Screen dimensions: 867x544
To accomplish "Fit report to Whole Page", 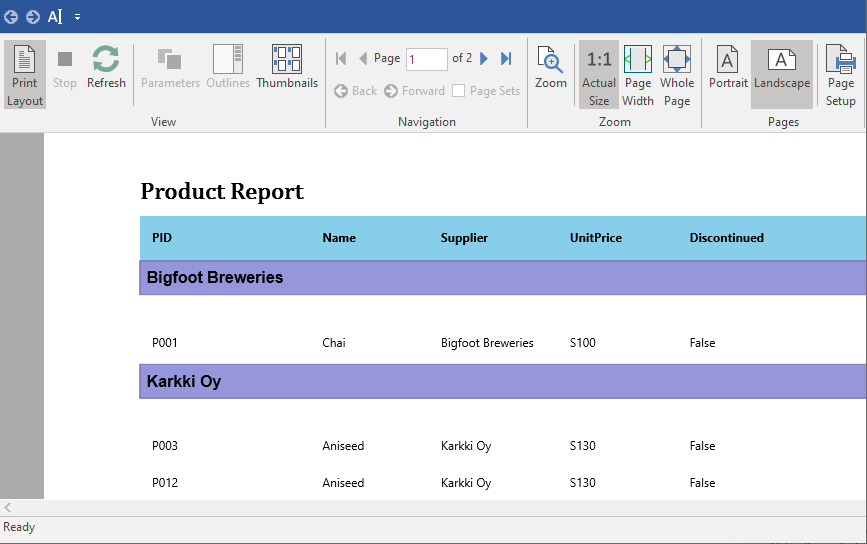I will (x=677, y=74).
